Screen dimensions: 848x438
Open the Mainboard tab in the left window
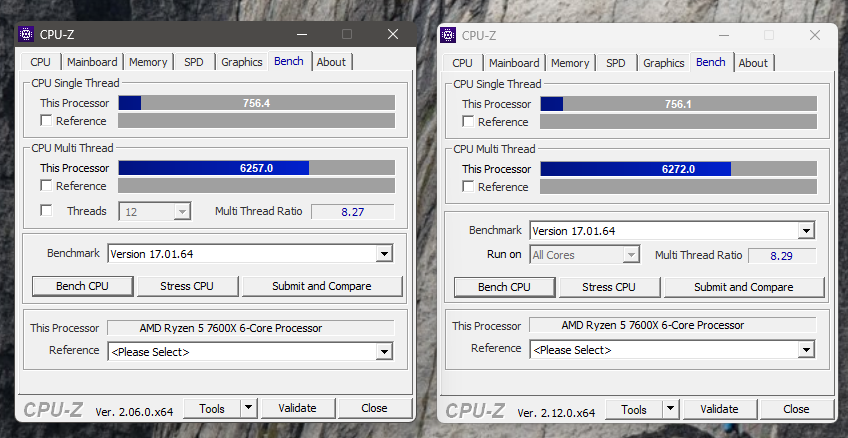click(92, 62)
